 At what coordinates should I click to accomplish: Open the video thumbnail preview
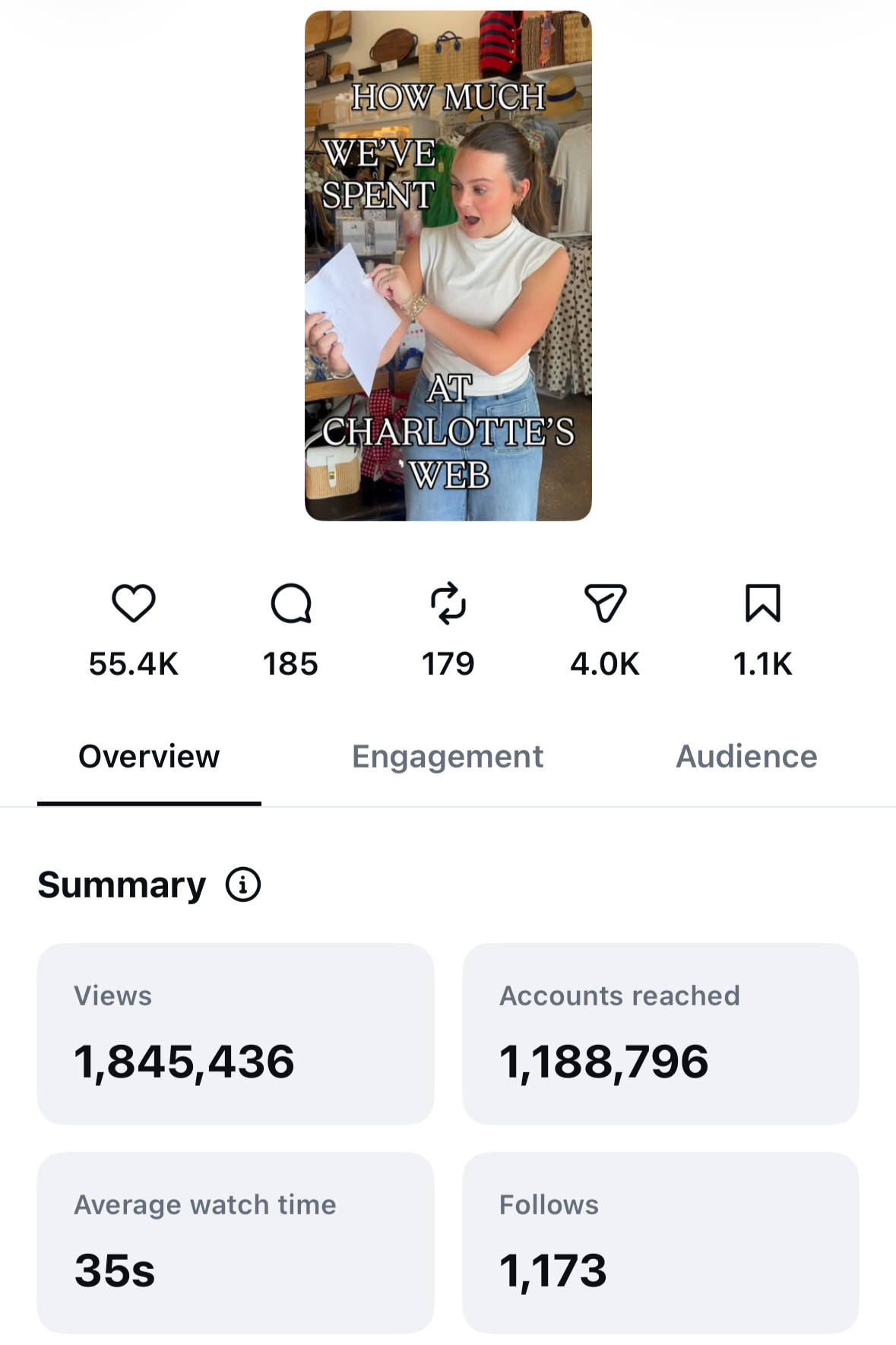[x=448, y=265]
